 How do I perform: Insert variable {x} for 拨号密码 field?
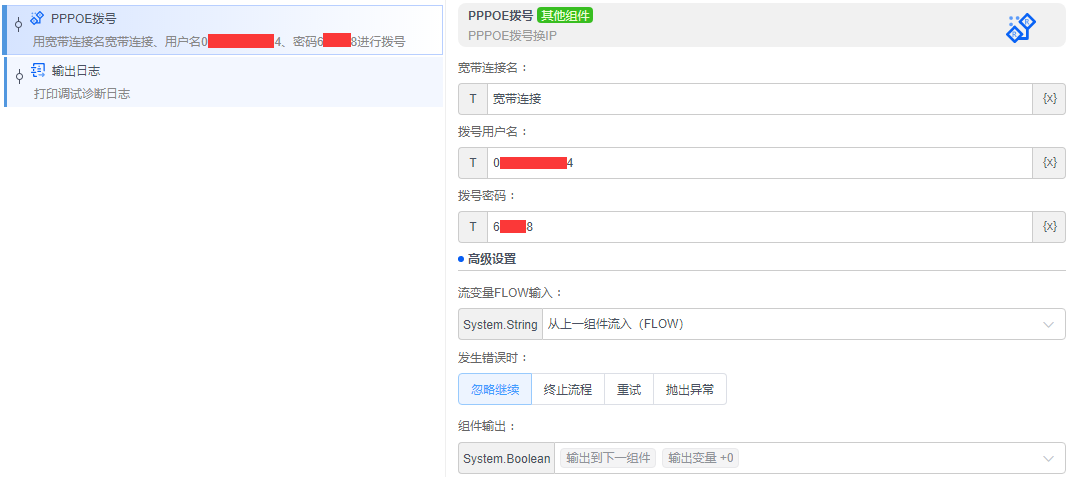1049,227
